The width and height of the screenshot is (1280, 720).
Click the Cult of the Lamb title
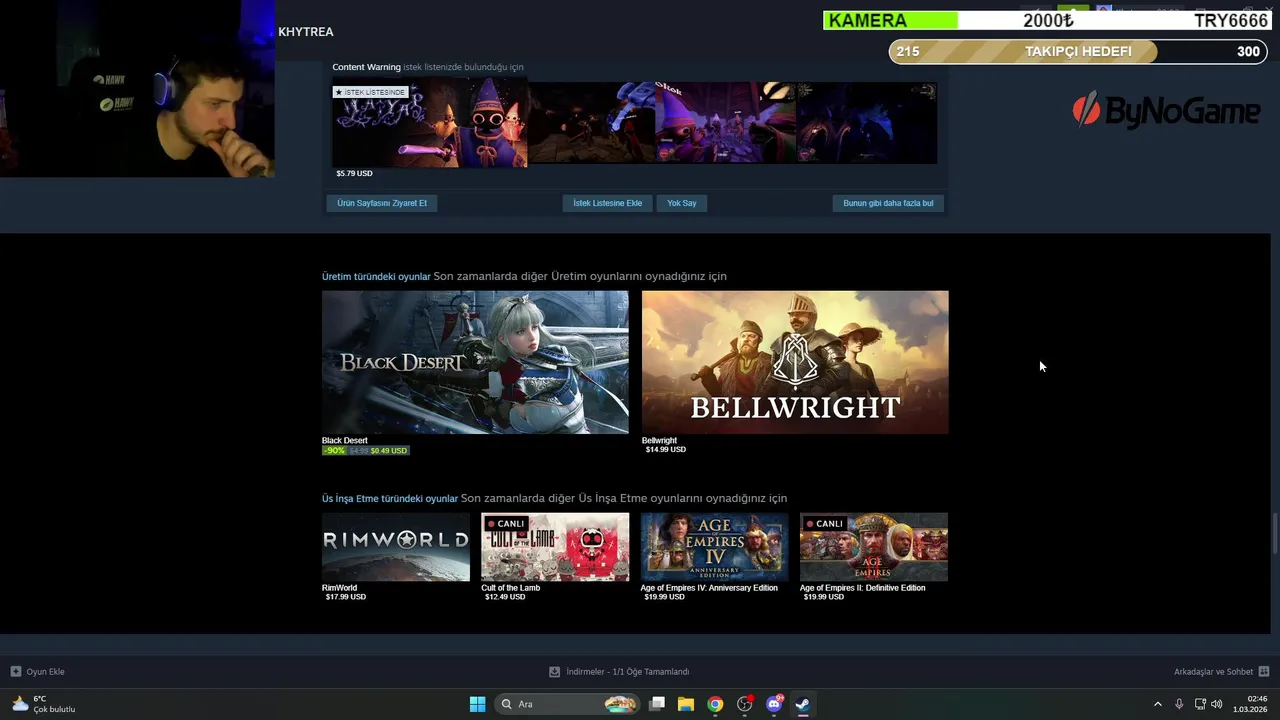(510, 588)
